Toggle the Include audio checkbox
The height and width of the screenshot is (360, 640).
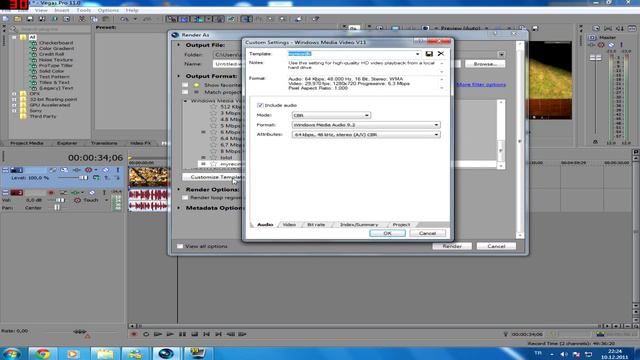coord(260,105)
